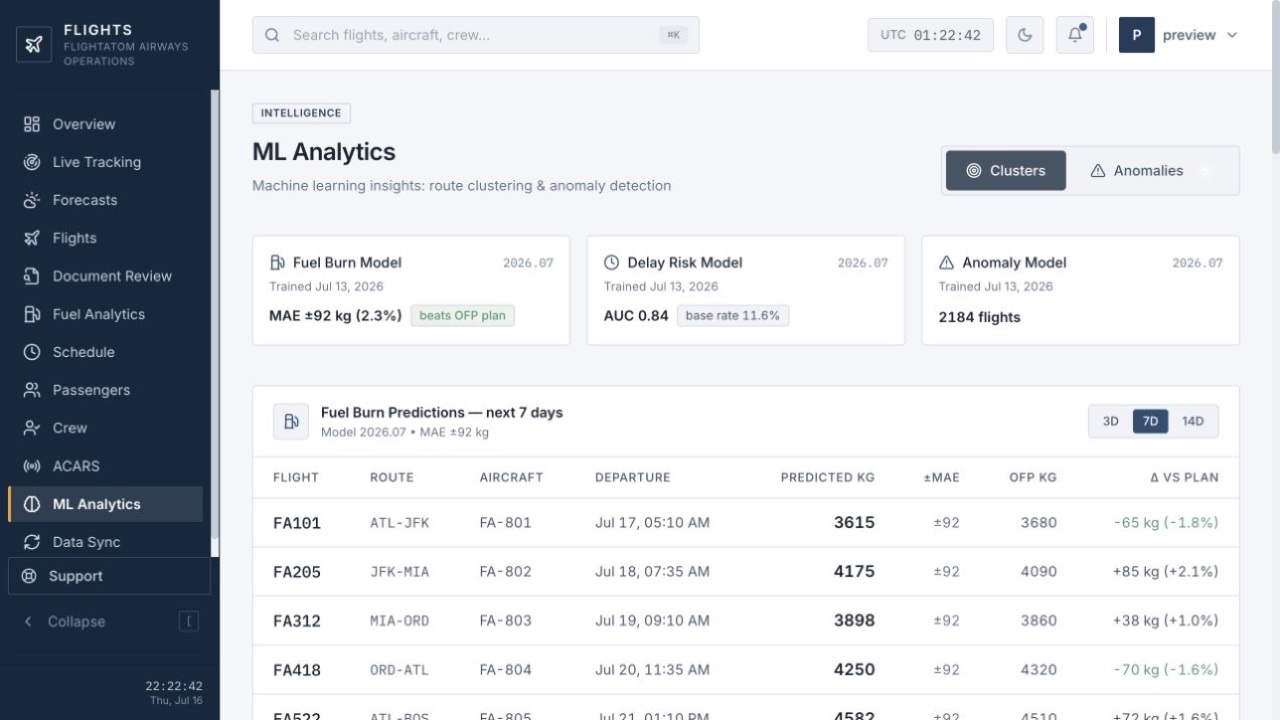Image resolution: width=1280 pixels, height=720 pixels.
Task: Click MAE ±92 kg (2.3%) value
Action: click(x=335, y=316)
